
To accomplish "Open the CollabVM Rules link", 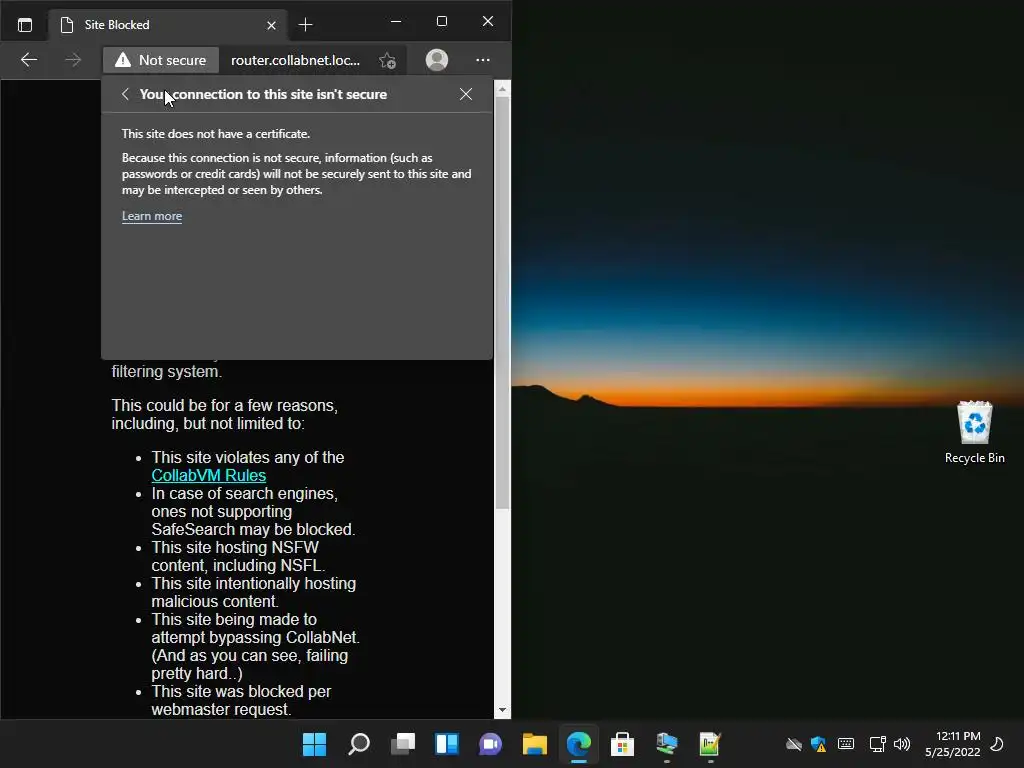I will (208, 475).
